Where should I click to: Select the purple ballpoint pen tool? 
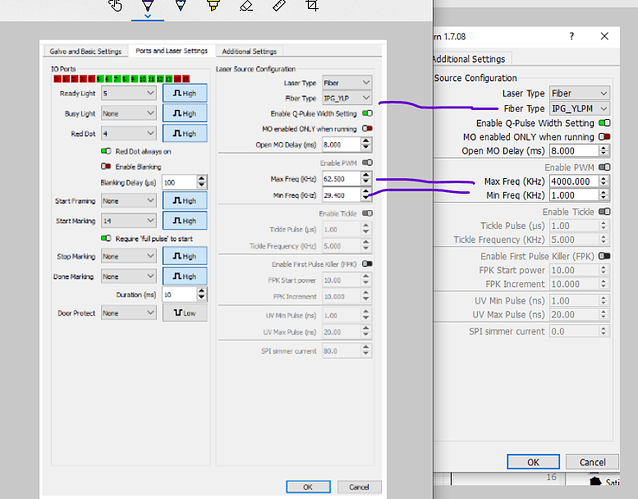(x=148, y=6)
